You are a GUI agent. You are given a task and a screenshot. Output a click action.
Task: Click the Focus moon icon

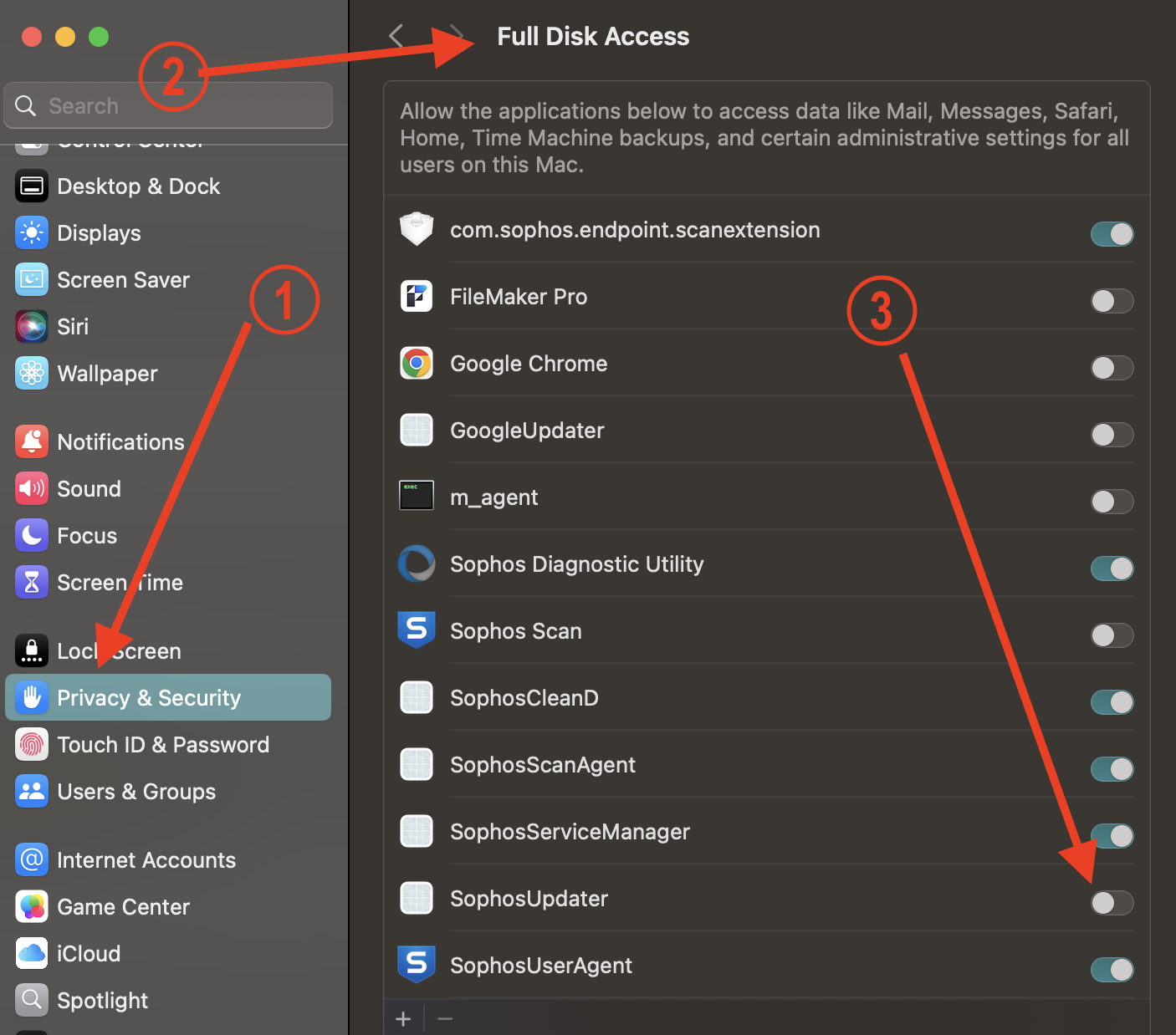pos(32,536)
